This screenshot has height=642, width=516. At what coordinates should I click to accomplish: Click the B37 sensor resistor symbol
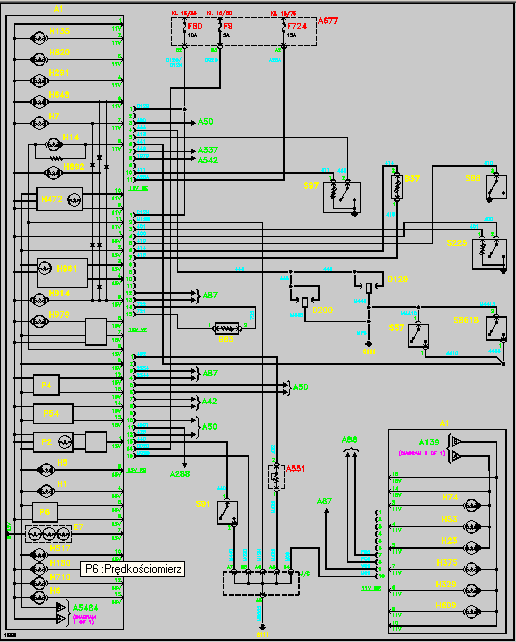click(x=396, y=187)
